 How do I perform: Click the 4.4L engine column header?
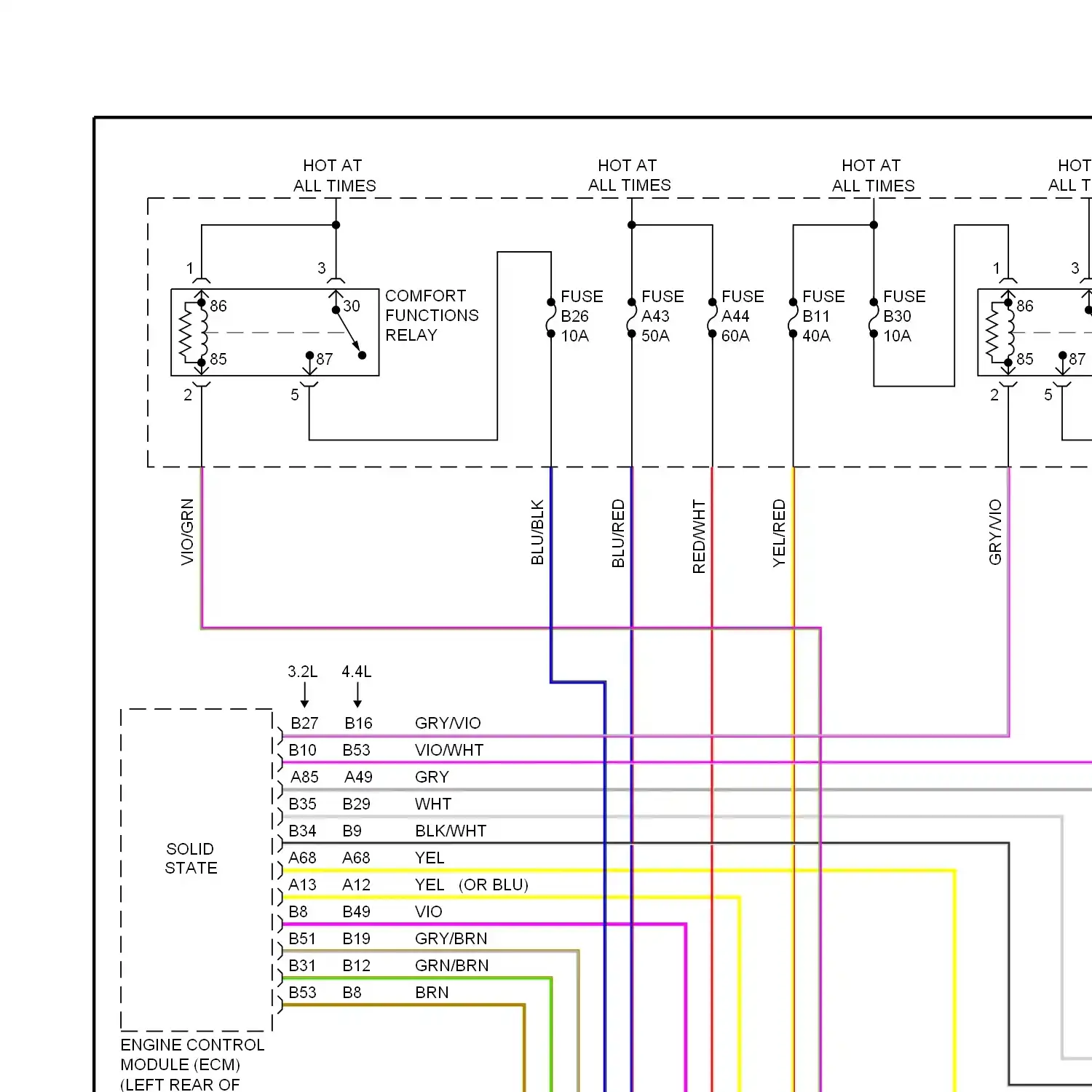tap(357, 671)
